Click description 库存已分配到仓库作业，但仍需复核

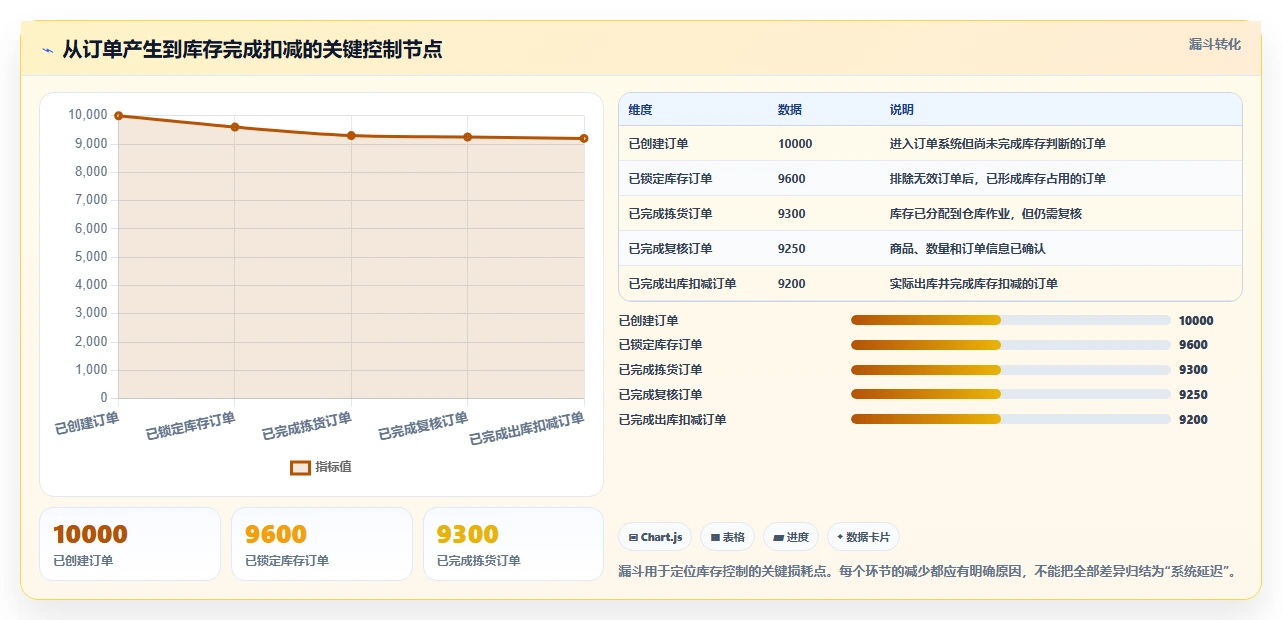986,214
